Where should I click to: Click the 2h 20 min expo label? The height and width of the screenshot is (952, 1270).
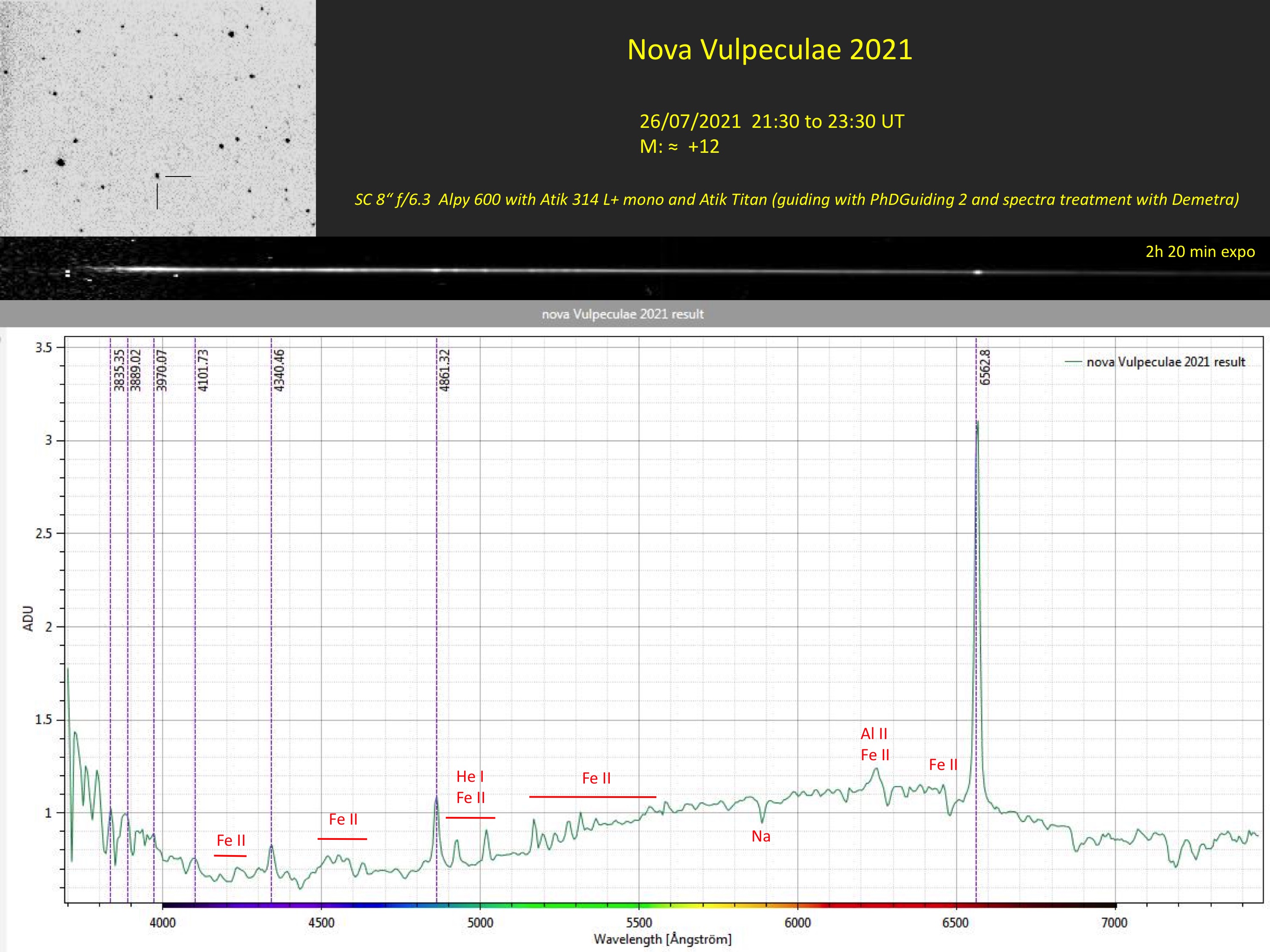tap(1200, 251)
